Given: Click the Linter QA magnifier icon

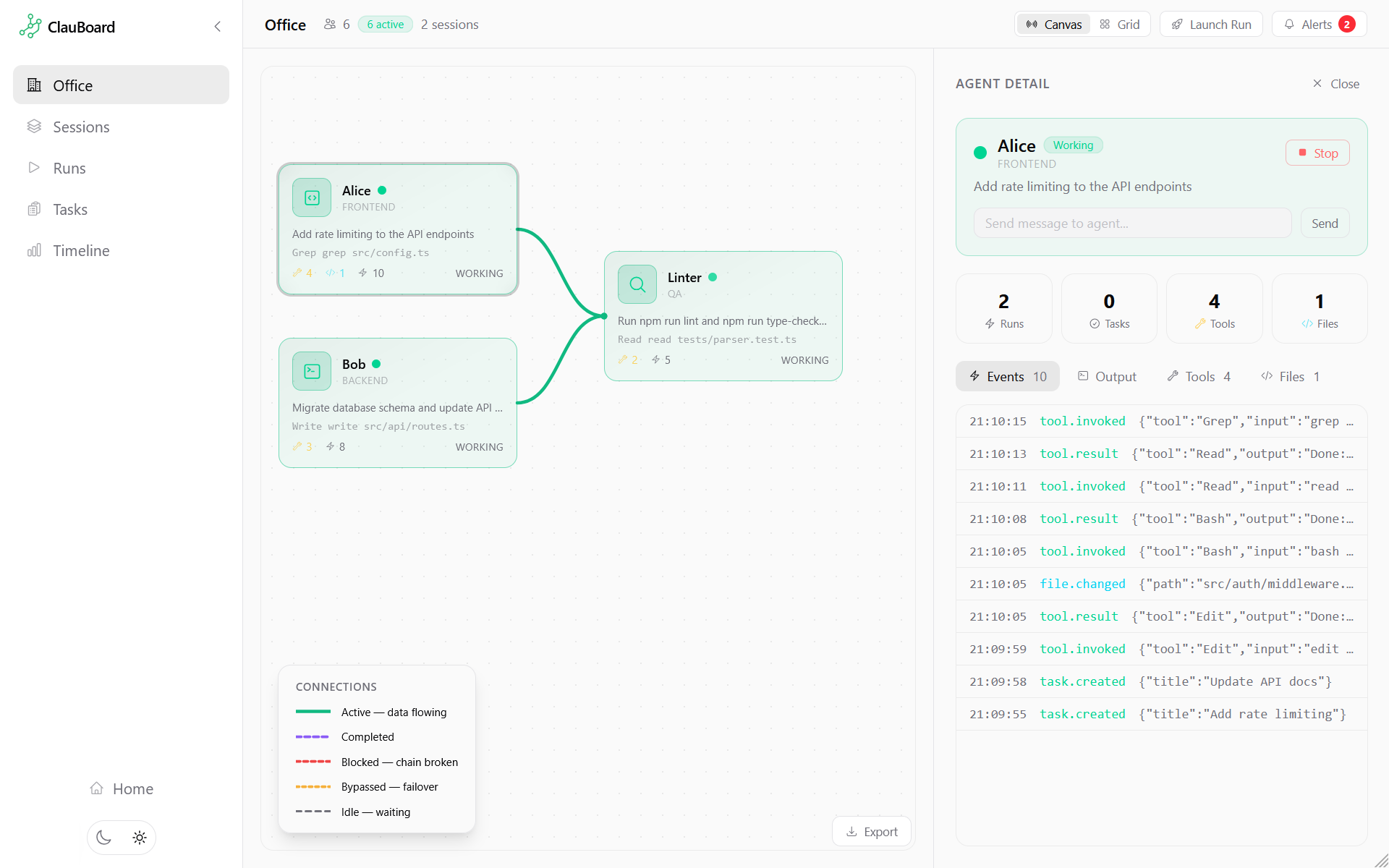Looking at the screenshot, I should coord(636,284).
